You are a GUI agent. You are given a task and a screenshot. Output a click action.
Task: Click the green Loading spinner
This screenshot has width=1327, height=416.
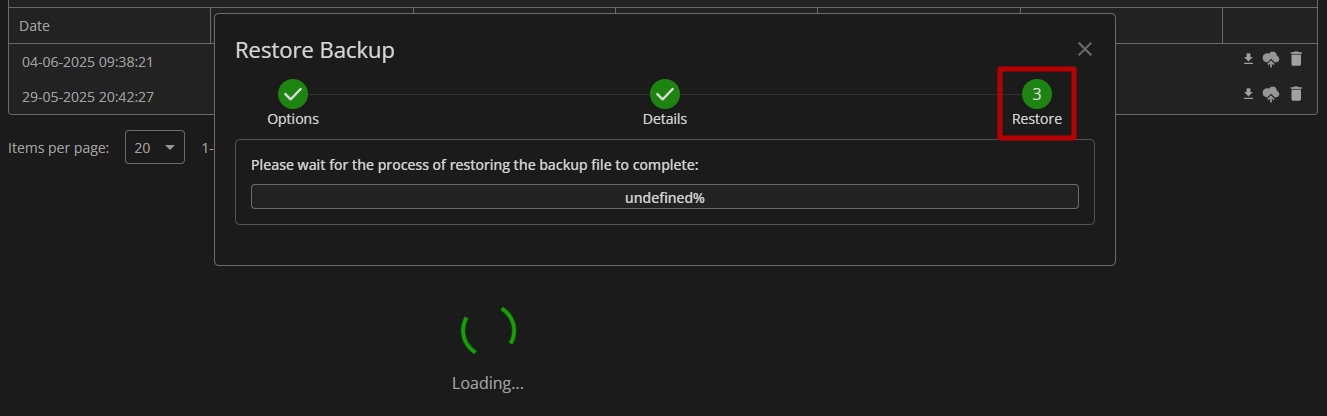pyautogui.click(x=488, y=330)
